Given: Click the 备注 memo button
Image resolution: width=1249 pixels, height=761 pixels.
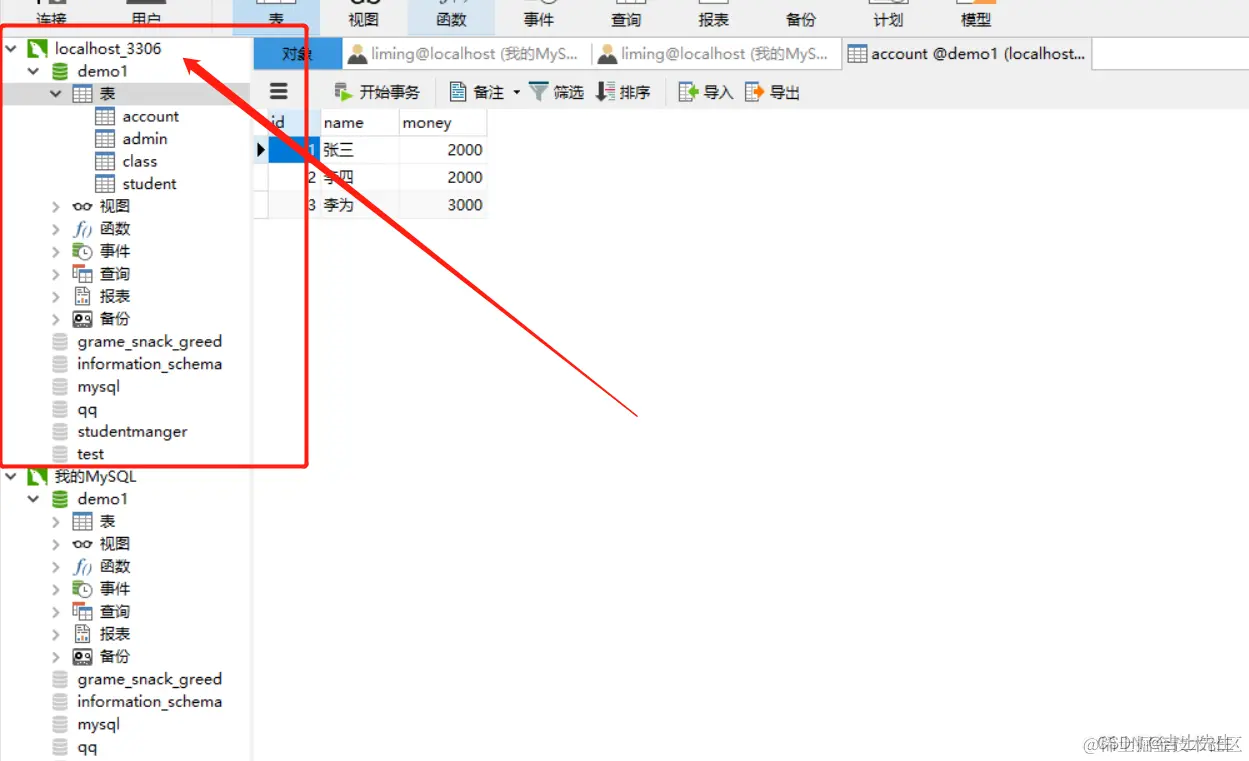Looking at the screenshot, I should 477,92.
